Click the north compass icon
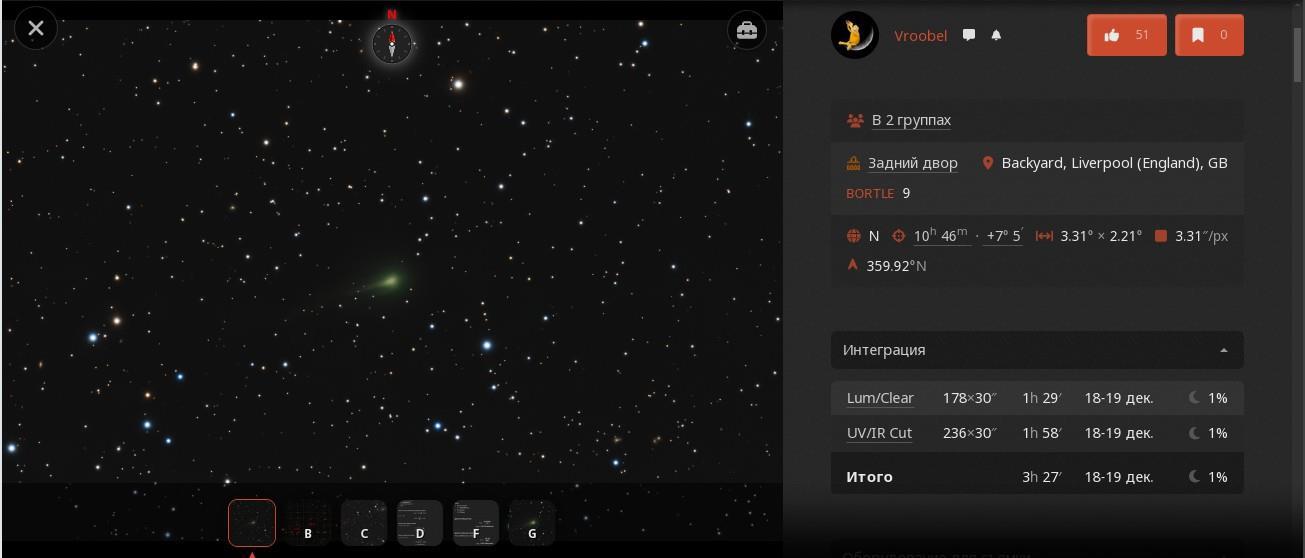The height and width of the screenshot is (558, 1305). [x=392, y=43]
